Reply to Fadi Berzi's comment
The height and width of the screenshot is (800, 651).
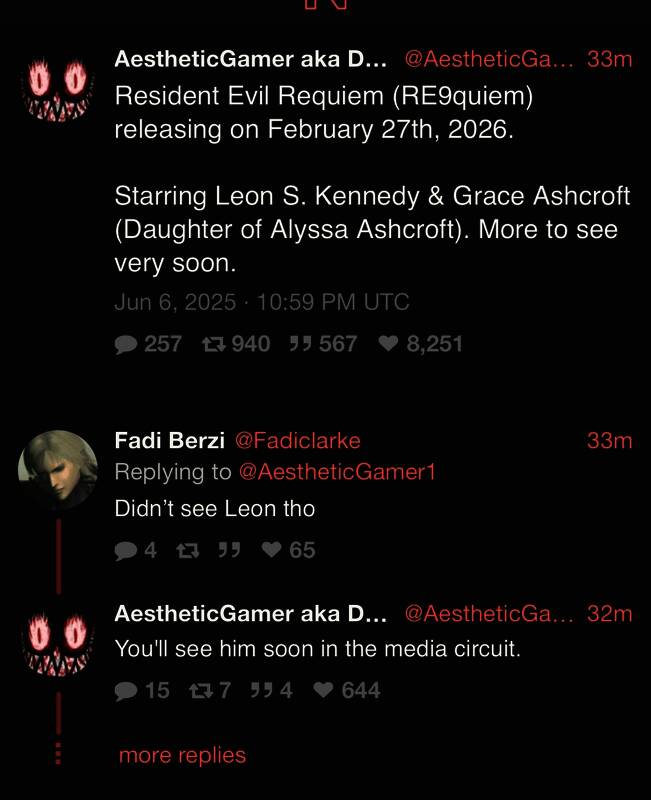click(x=126, y=550)
